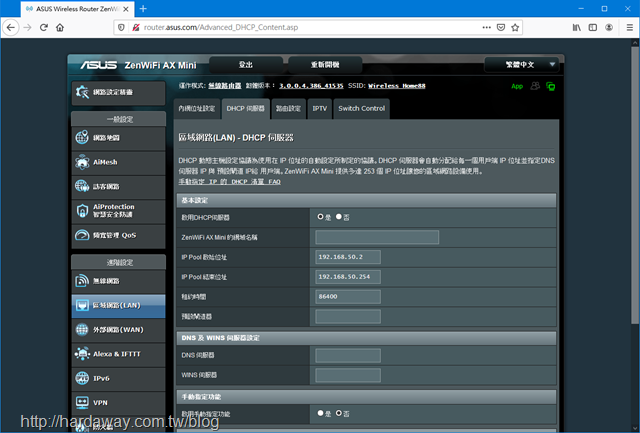Switch to the Switch Control tab
640x433 pixels.
pos(362,109)
